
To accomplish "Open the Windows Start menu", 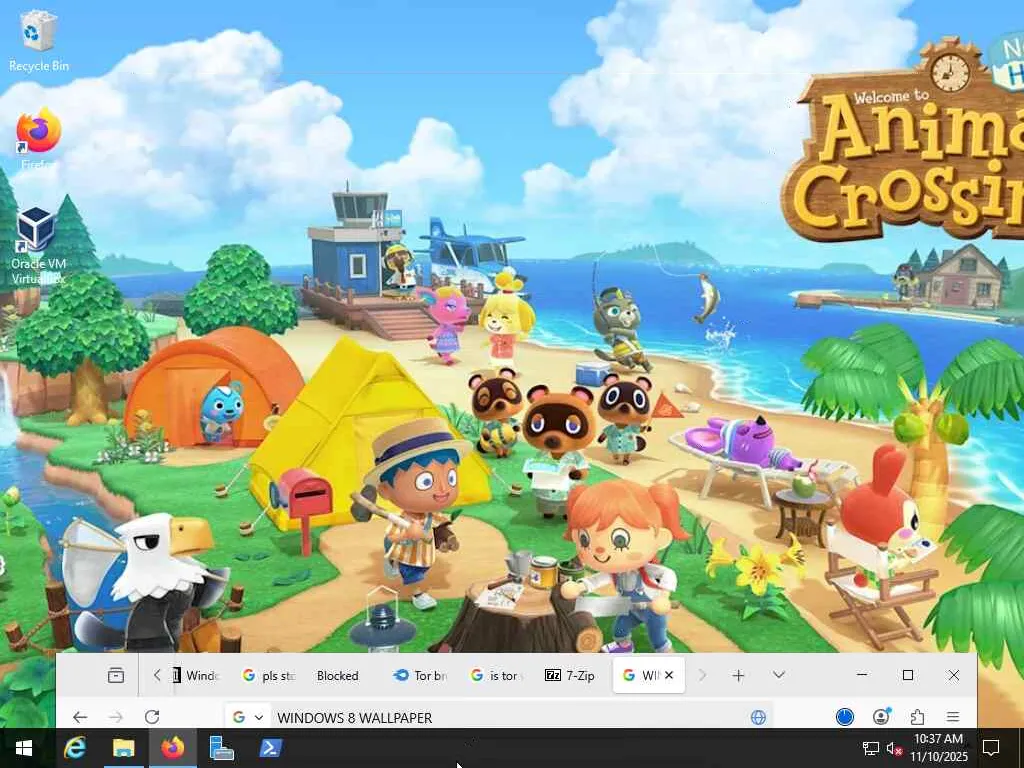I will (x=24, y=748).
